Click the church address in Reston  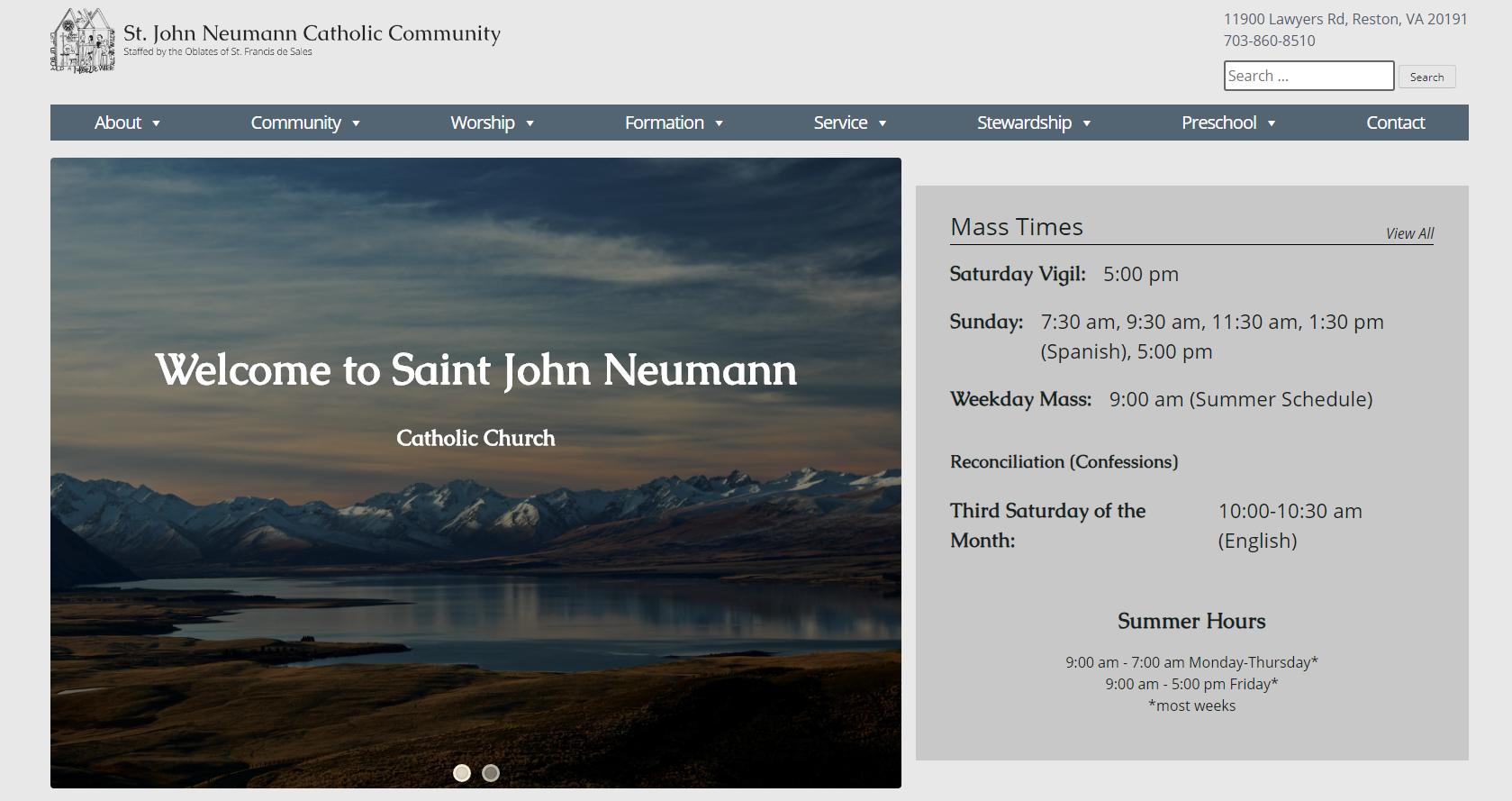(x=1345, y=19)
